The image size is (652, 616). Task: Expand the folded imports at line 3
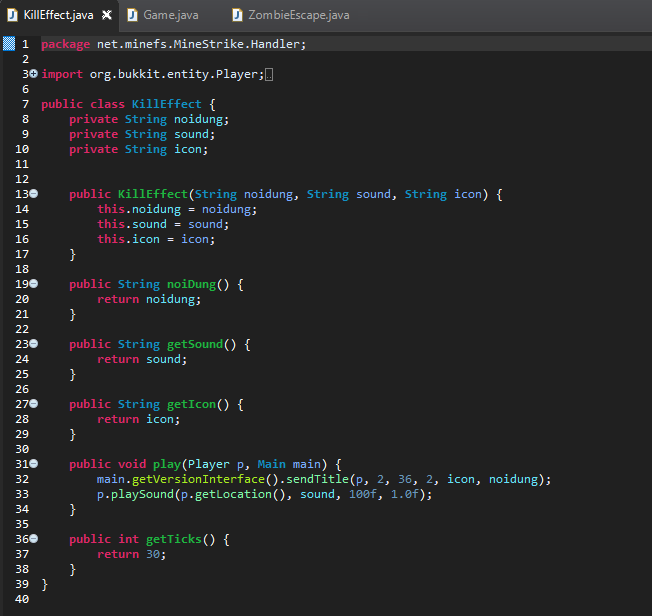pos(33,74)
